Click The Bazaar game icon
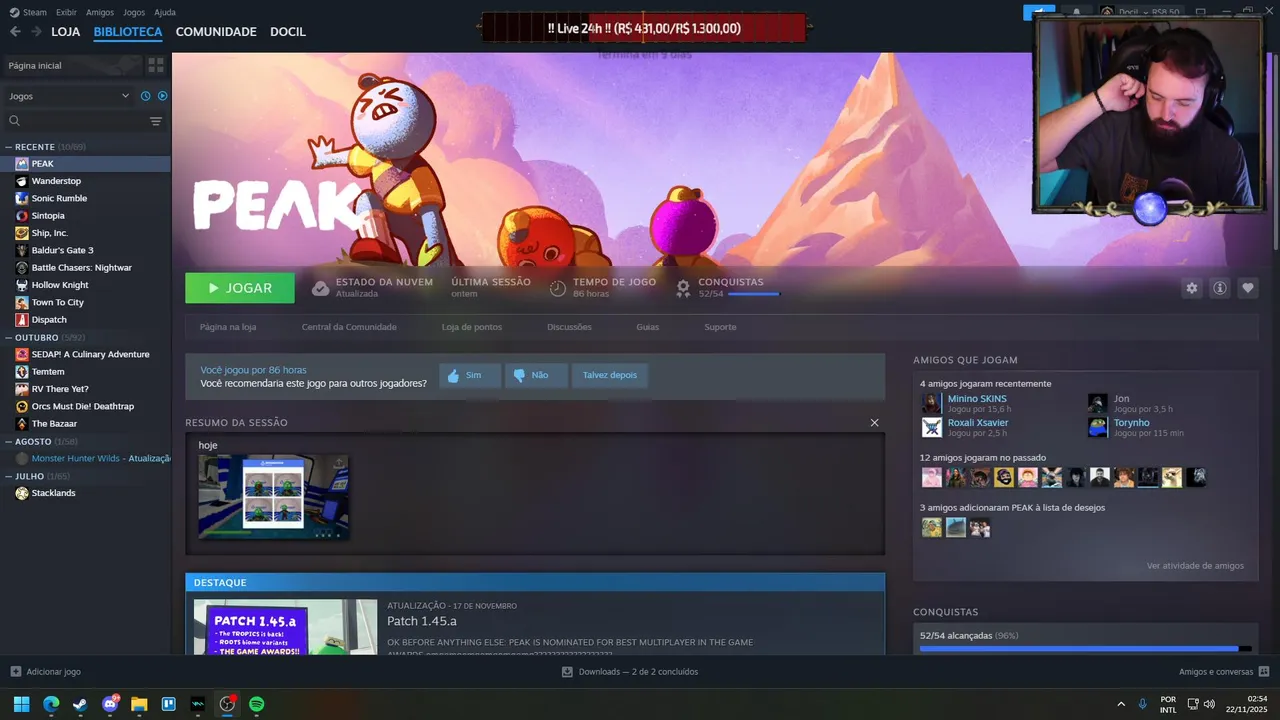Viewport: 1280px width, 720px height. (22, 424)
